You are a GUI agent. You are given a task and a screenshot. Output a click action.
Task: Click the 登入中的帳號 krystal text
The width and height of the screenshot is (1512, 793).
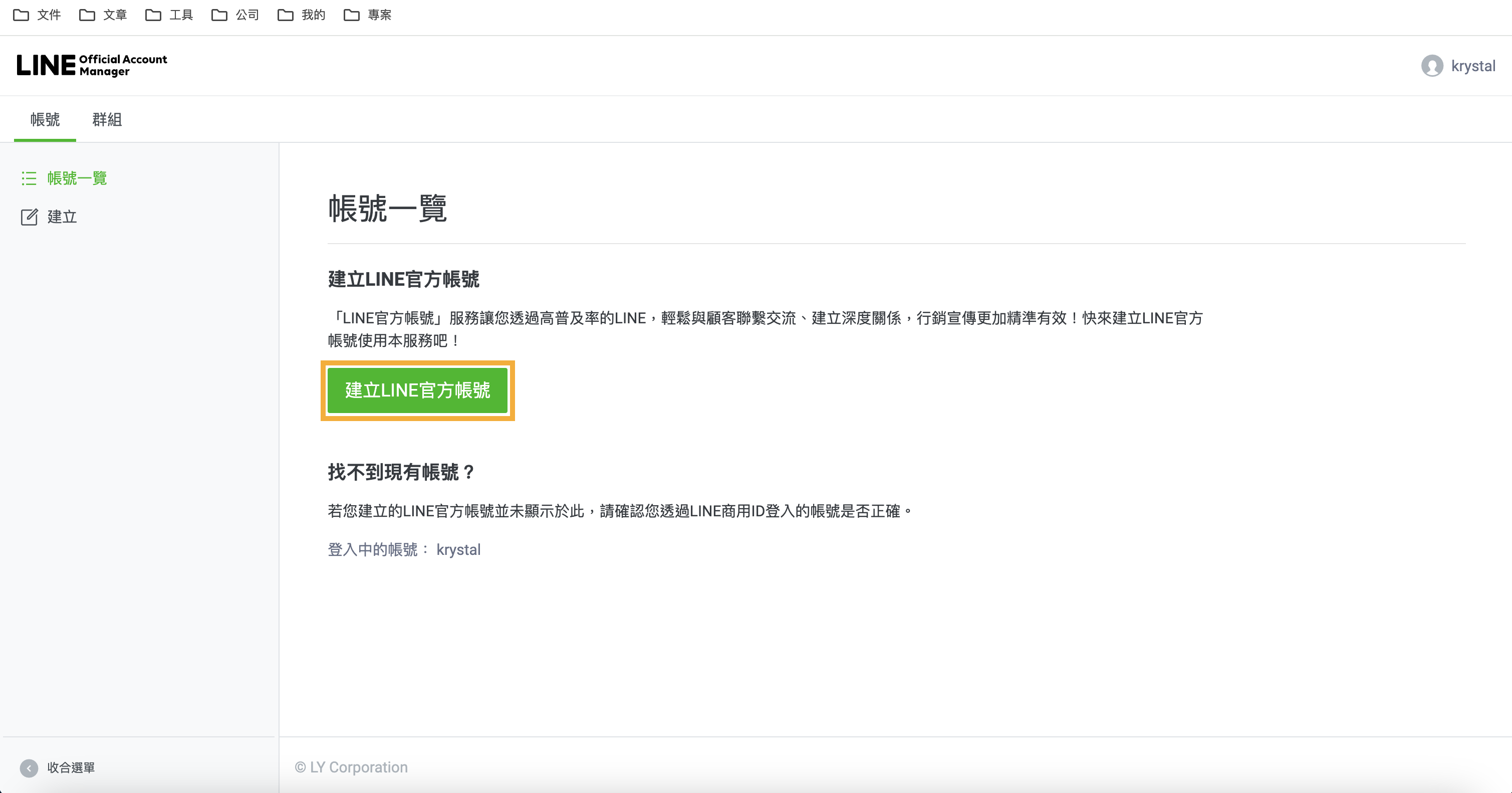point(404,550)
